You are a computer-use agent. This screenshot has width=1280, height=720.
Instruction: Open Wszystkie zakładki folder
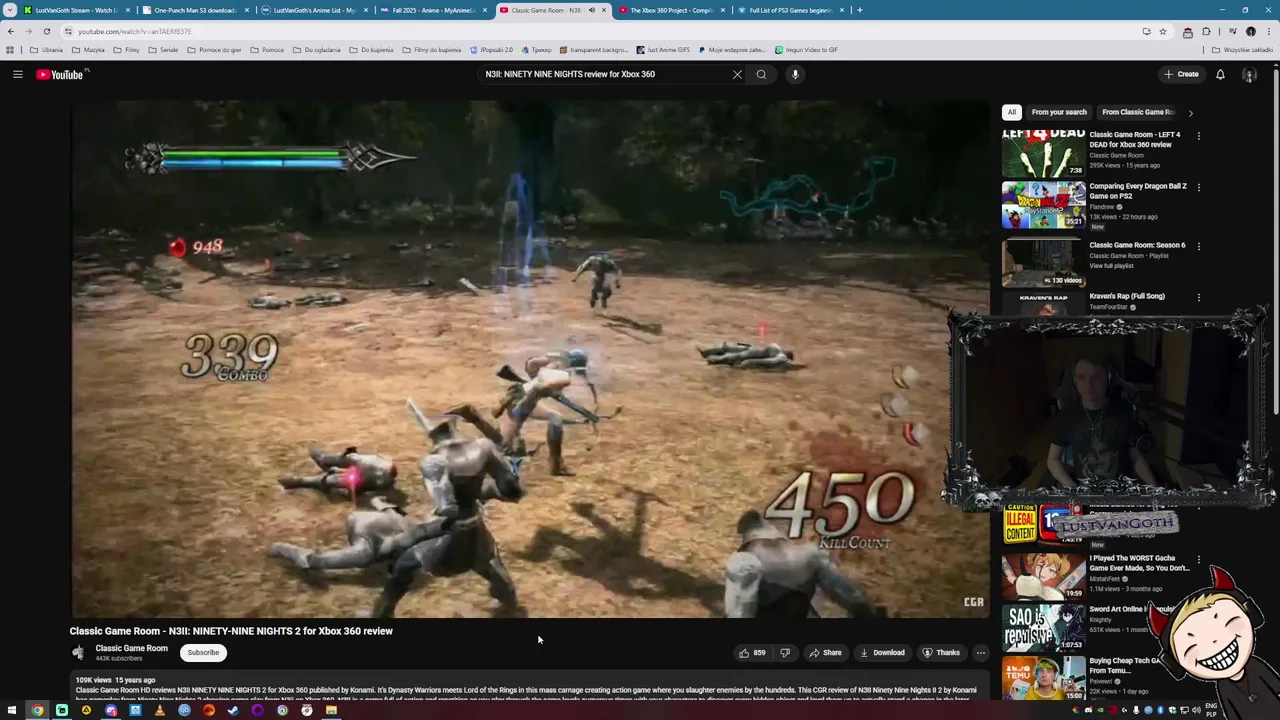[1243, 50]
